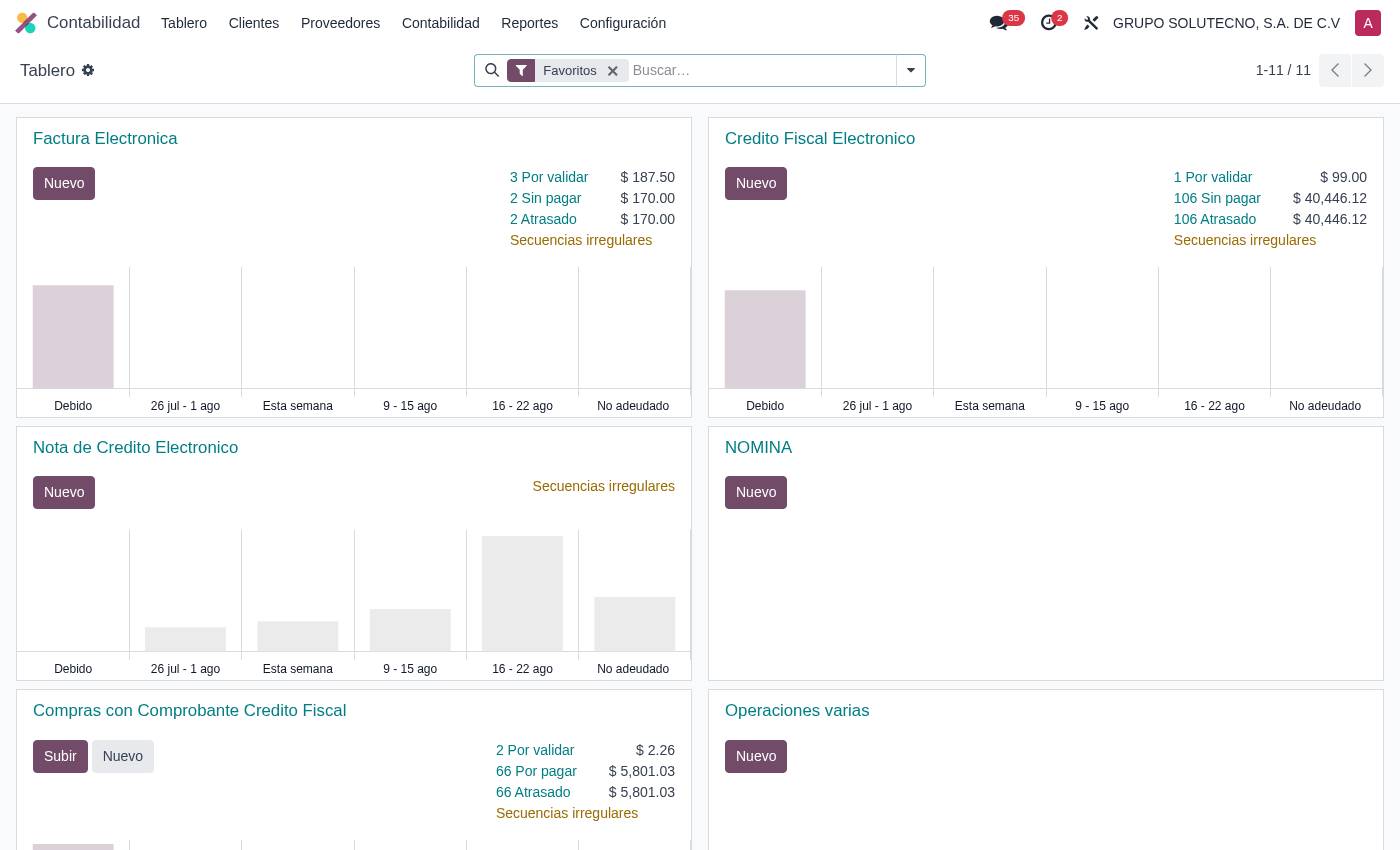This screenshot has width=1400, height=850.
Task: Open Nota de Credito Electronico journal title
Action: coord(135,447)
